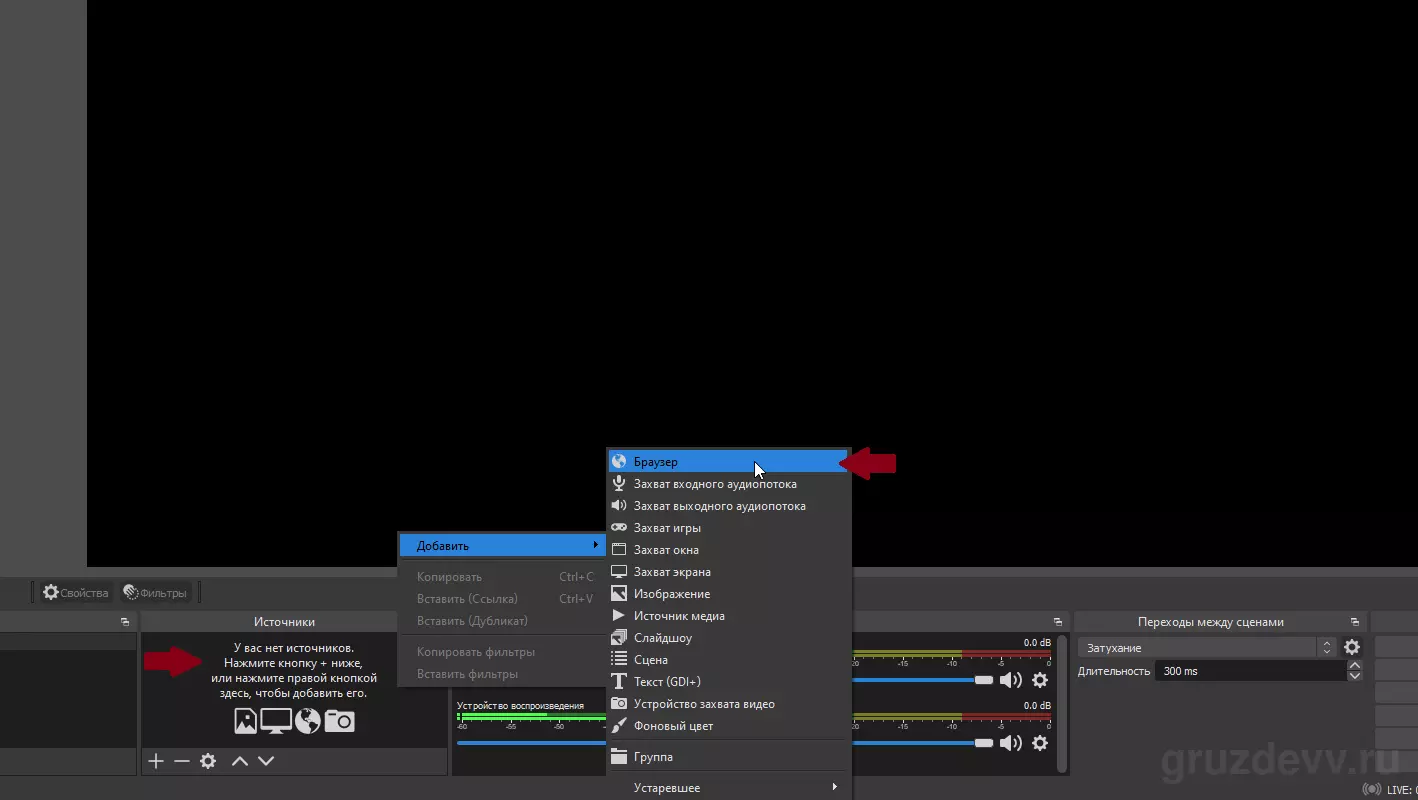
Task: Add a new source with plus icon
Action: point(156,761)
